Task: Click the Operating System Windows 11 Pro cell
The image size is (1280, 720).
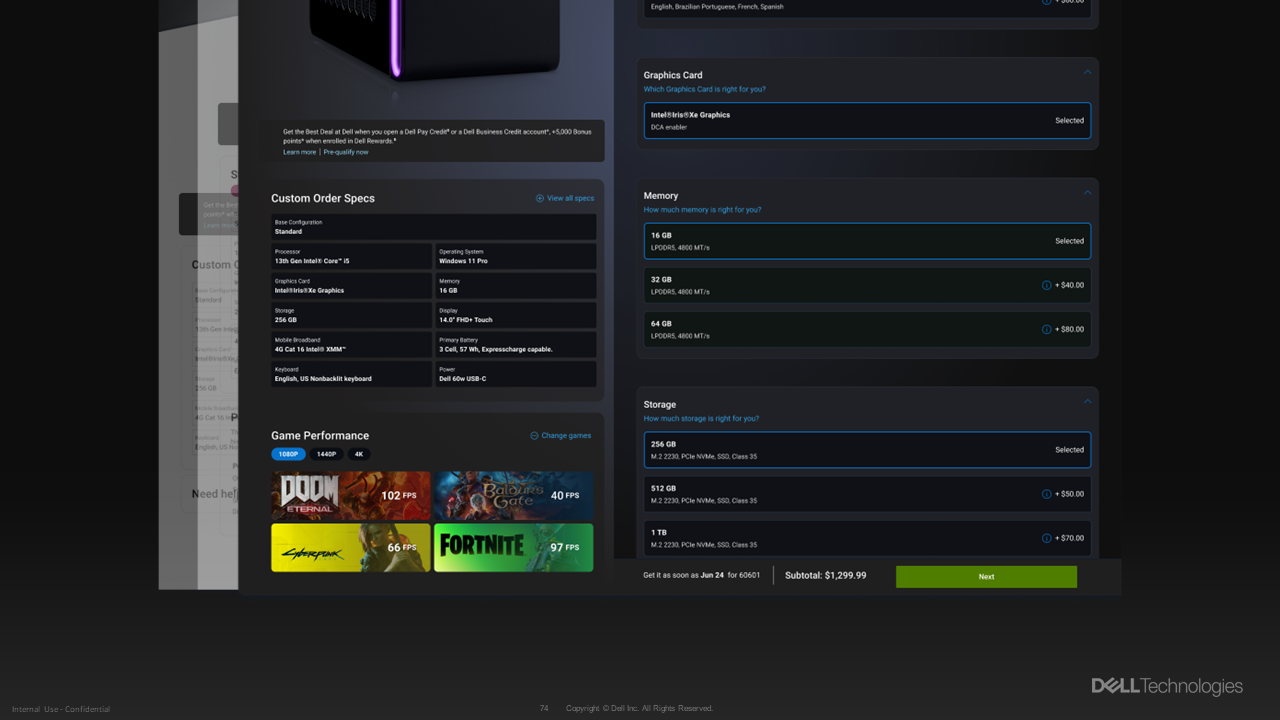Action: coord(515,256)
